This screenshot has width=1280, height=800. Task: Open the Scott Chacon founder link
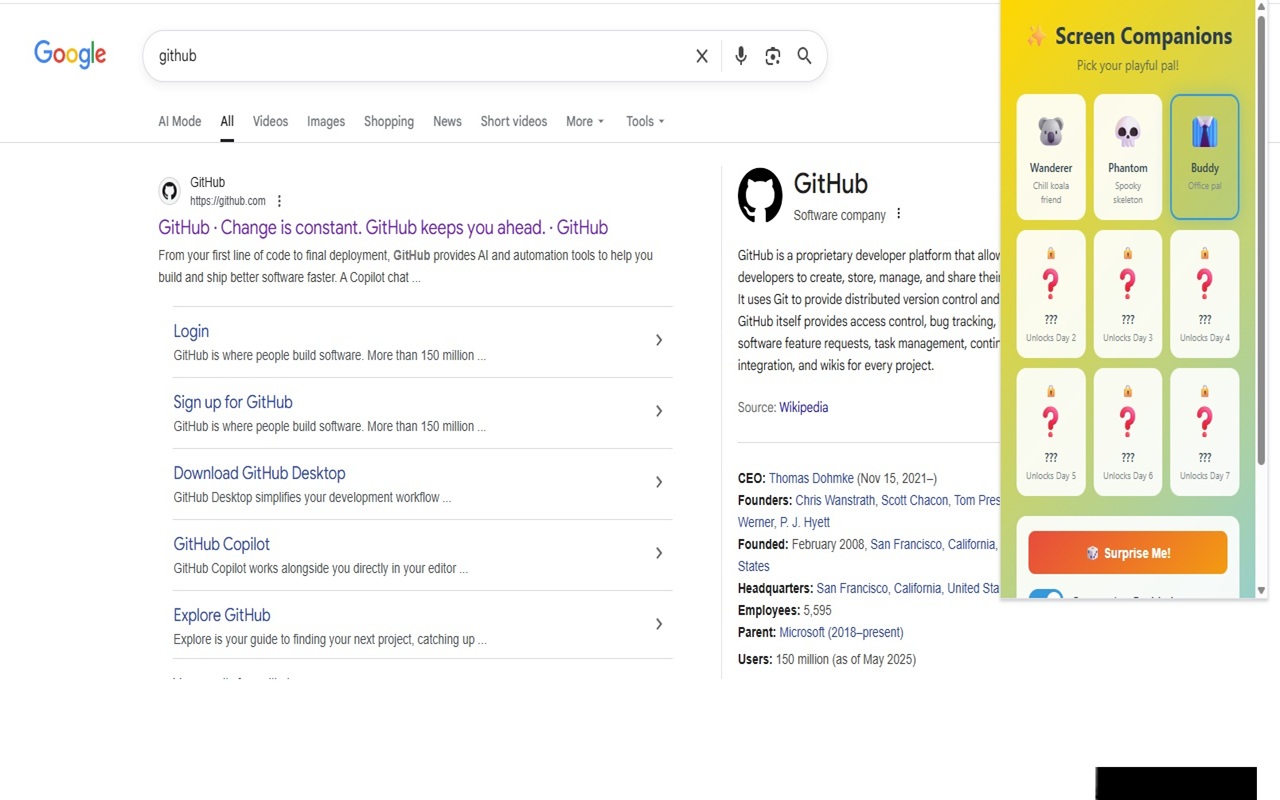914,500
